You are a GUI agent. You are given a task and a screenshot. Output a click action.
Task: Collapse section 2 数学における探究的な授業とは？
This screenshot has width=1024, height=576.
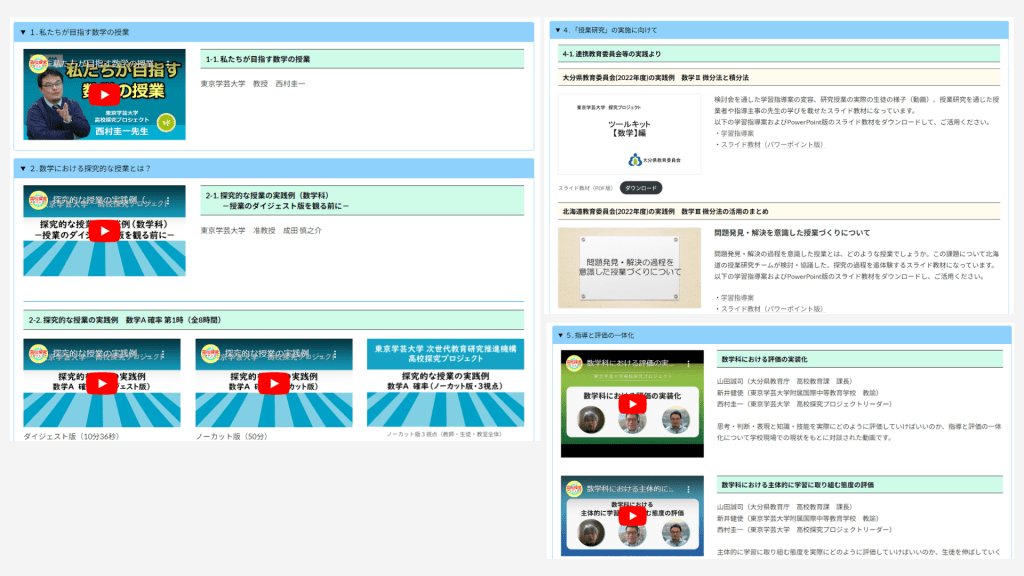tap(22, 168)
